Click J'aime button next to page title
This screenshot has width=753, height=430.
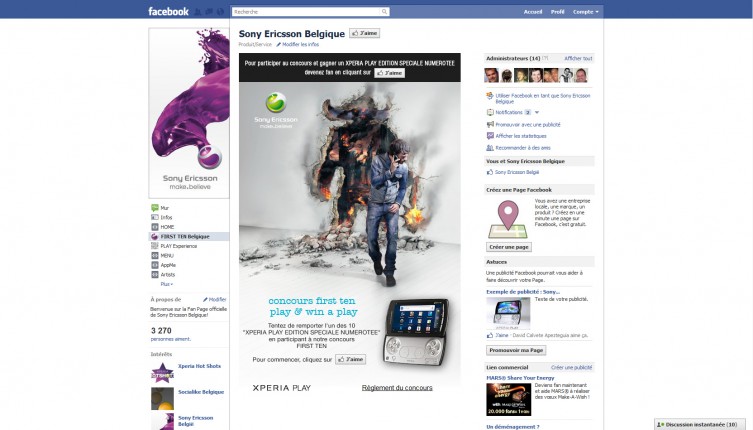pos(364,33)
